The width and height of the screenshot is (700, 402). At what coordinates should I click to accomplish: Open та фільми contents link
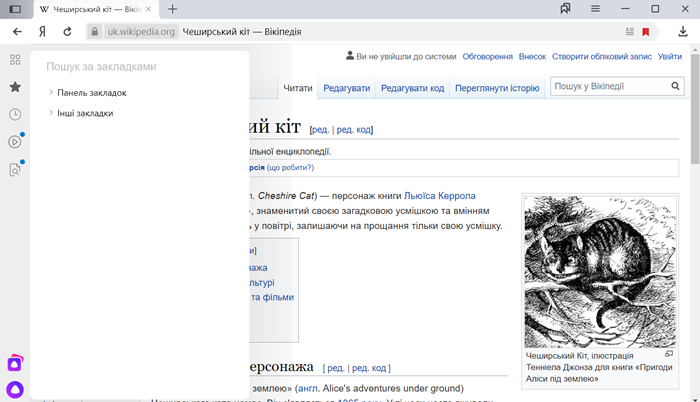pos(272,297)
